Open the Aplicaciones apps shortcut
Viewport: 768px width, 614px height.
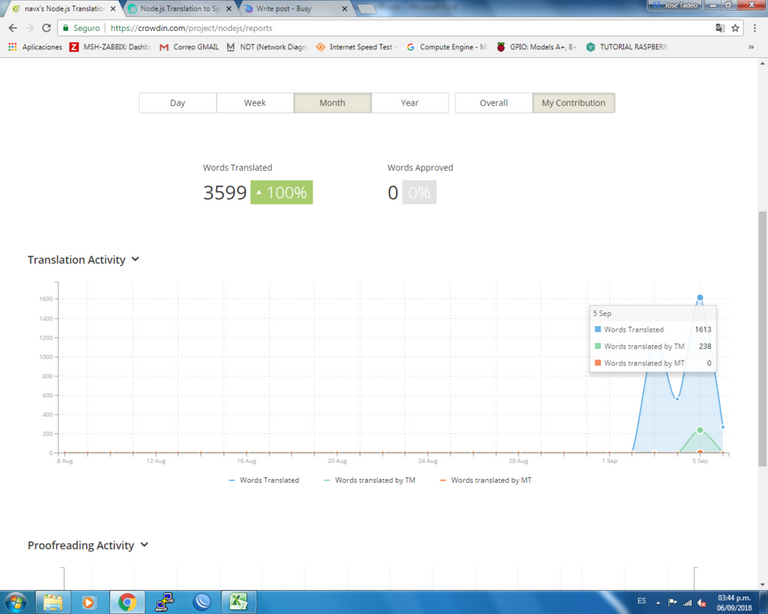tap(35, 47)
